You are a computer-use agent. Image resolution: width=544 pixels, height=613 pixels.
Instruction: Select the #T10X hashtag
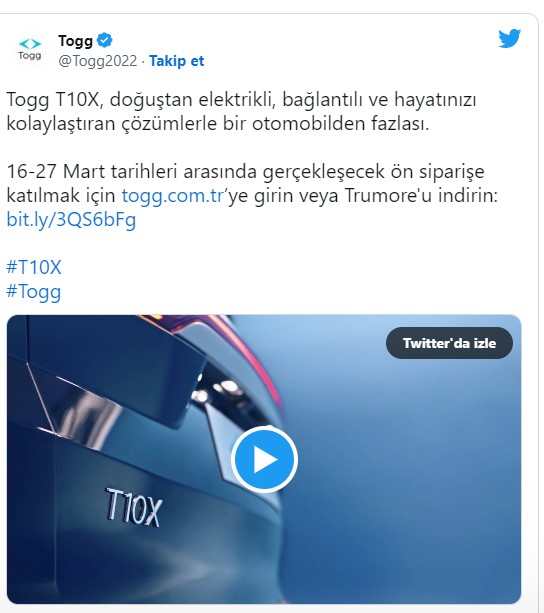(34, 267)
